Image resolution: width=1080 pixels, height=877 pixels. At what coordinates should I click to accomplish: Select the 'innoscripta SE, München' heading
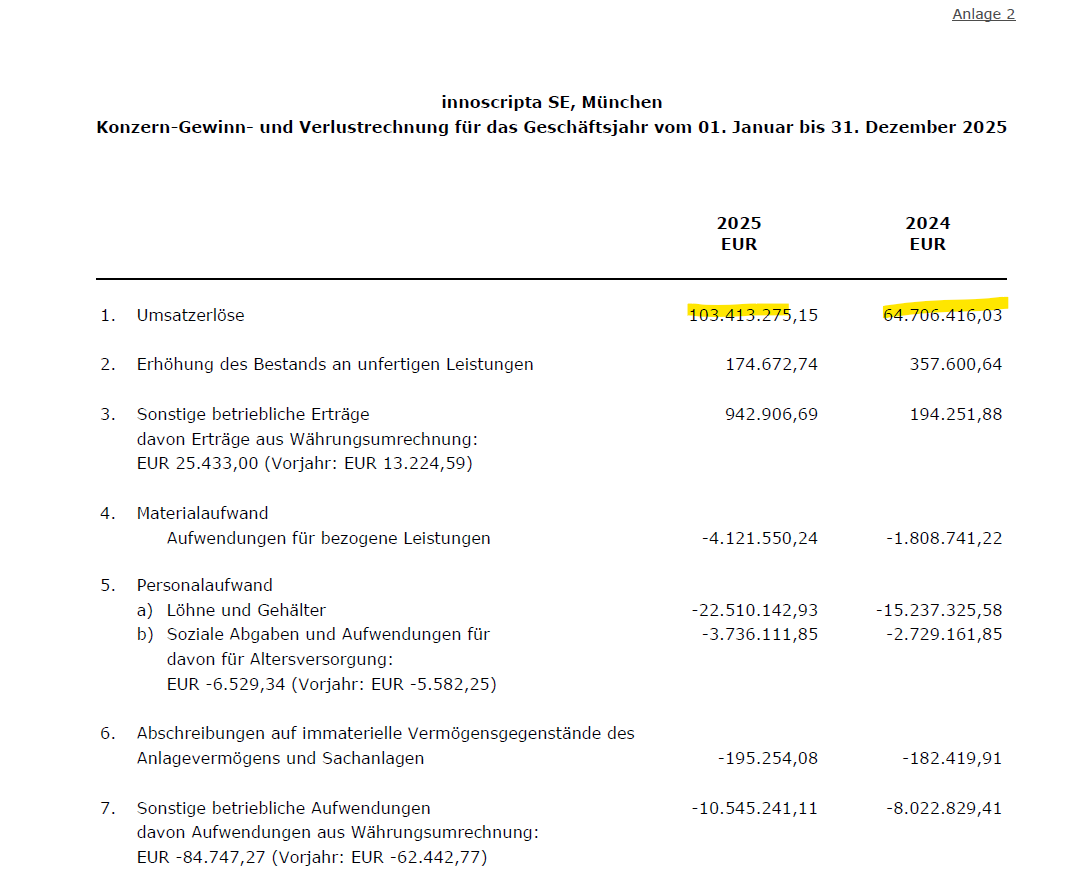[x=552, y=102]
